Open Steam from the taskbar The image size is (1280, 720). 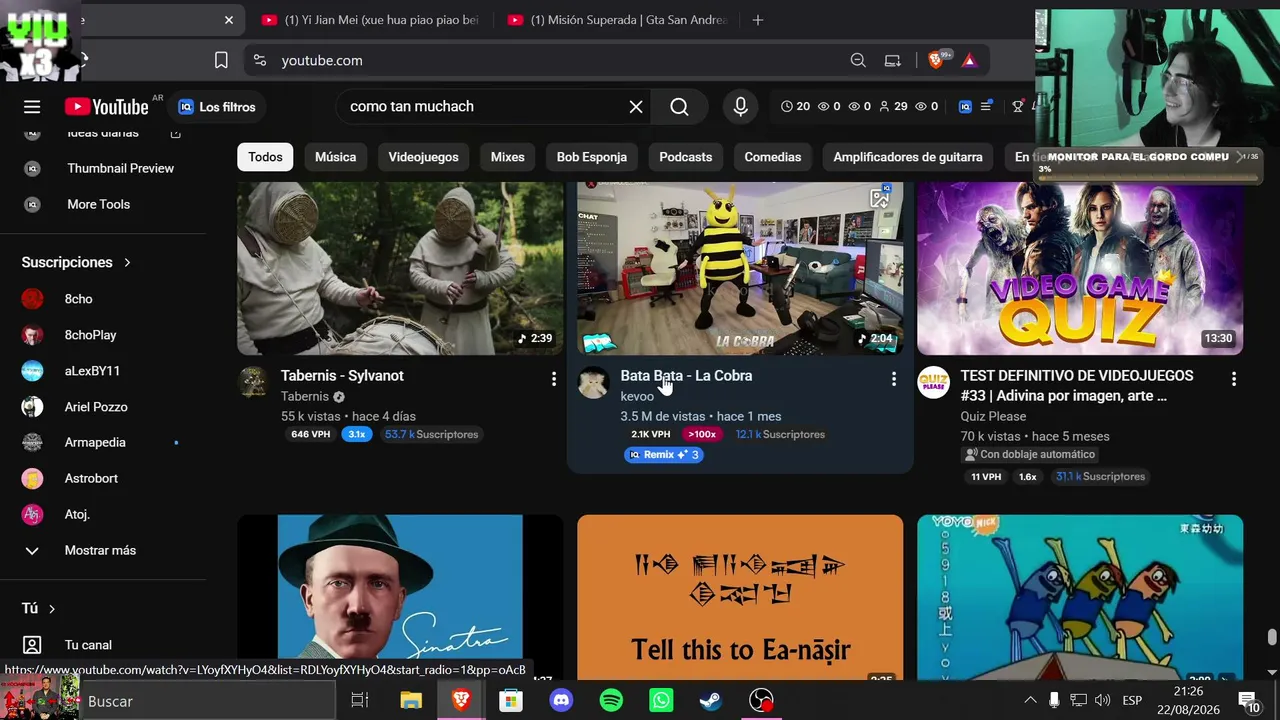point(711,701)
